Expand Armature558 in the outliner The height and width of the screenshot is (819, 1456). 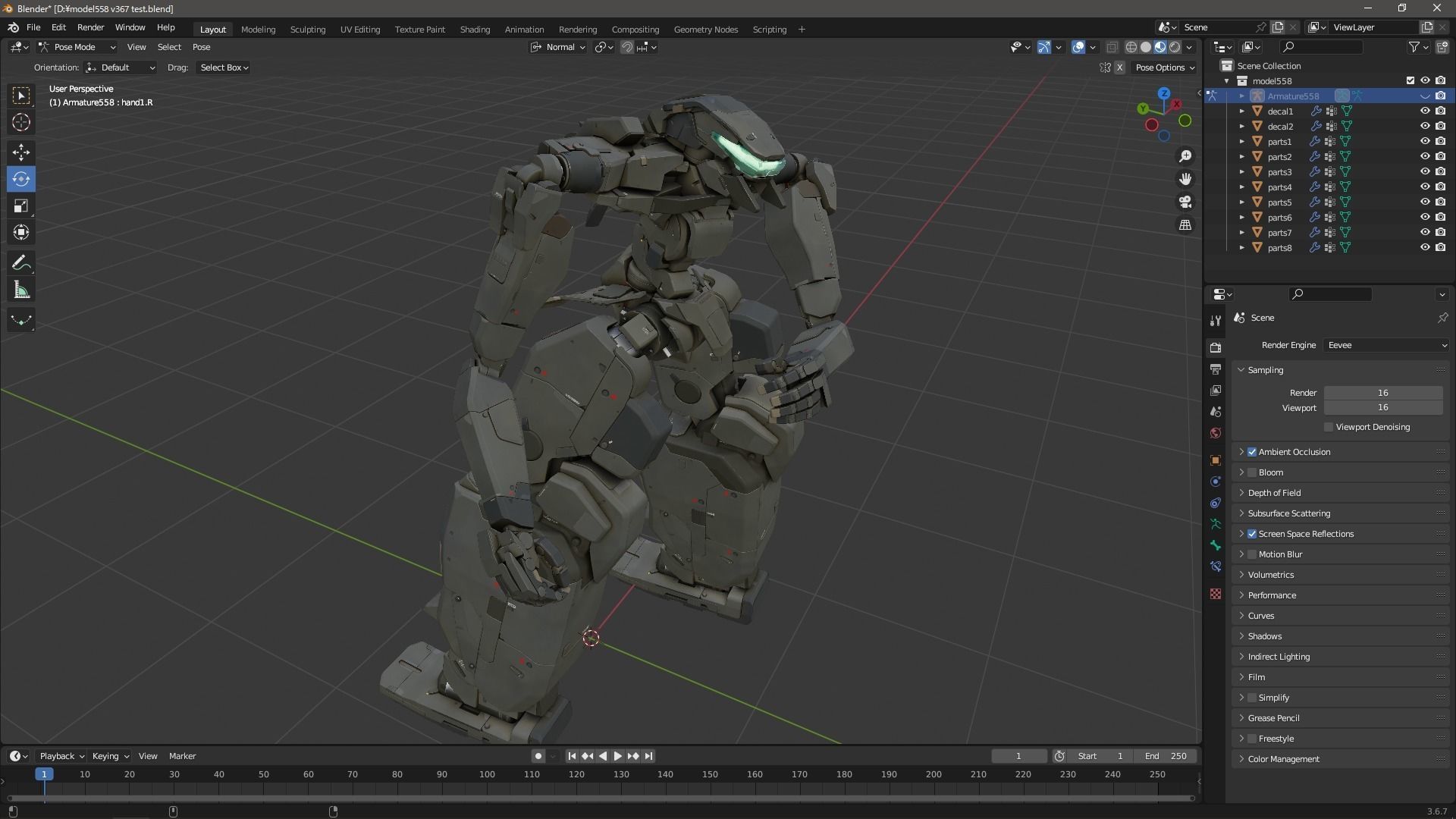[x=1241, y=96]
